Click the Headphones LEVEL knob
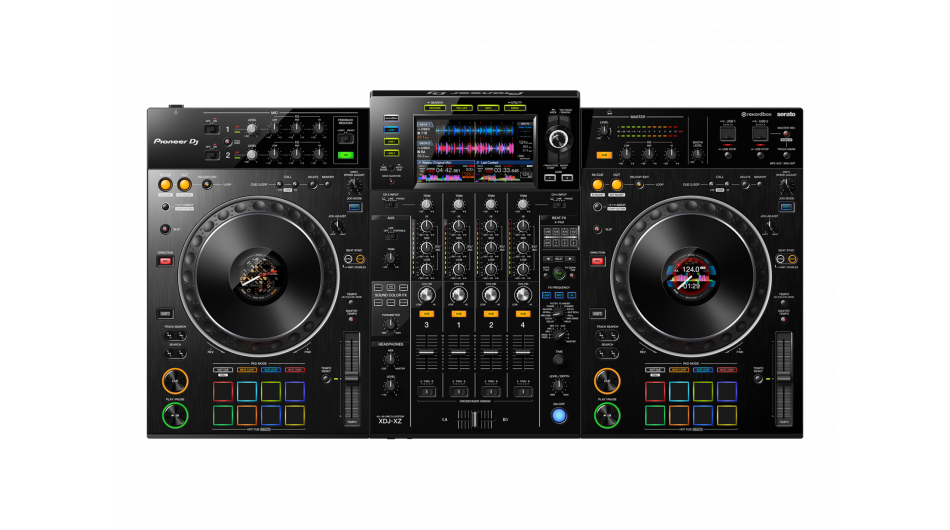Image resolution: width=950 pixels, height=530 pixels. coord(391,385)
